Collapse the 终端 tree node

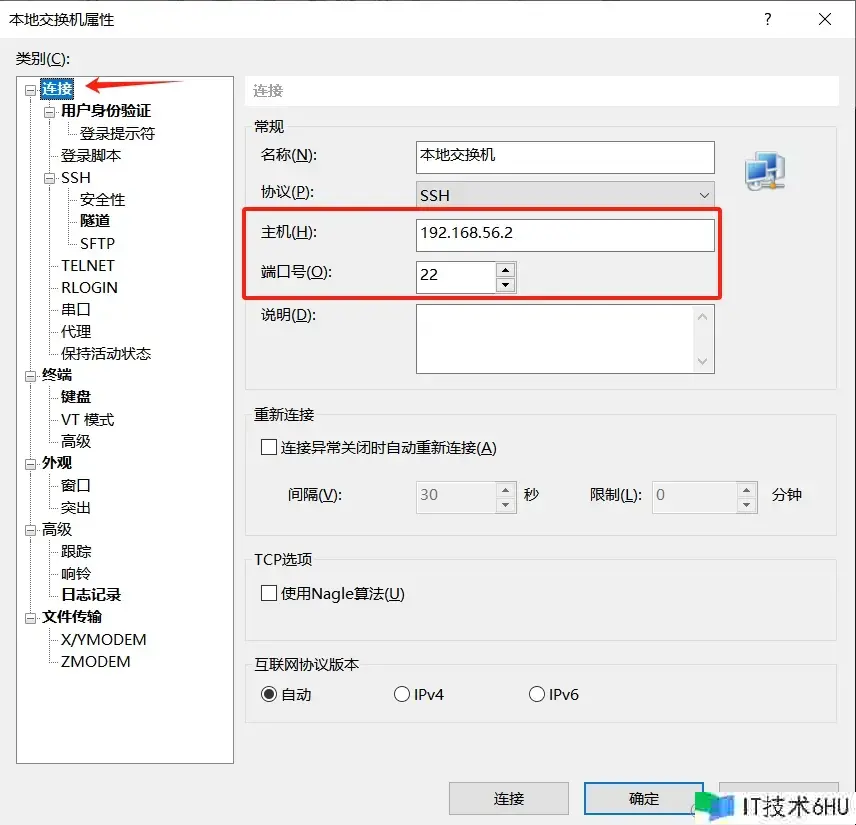coord(31,376)
